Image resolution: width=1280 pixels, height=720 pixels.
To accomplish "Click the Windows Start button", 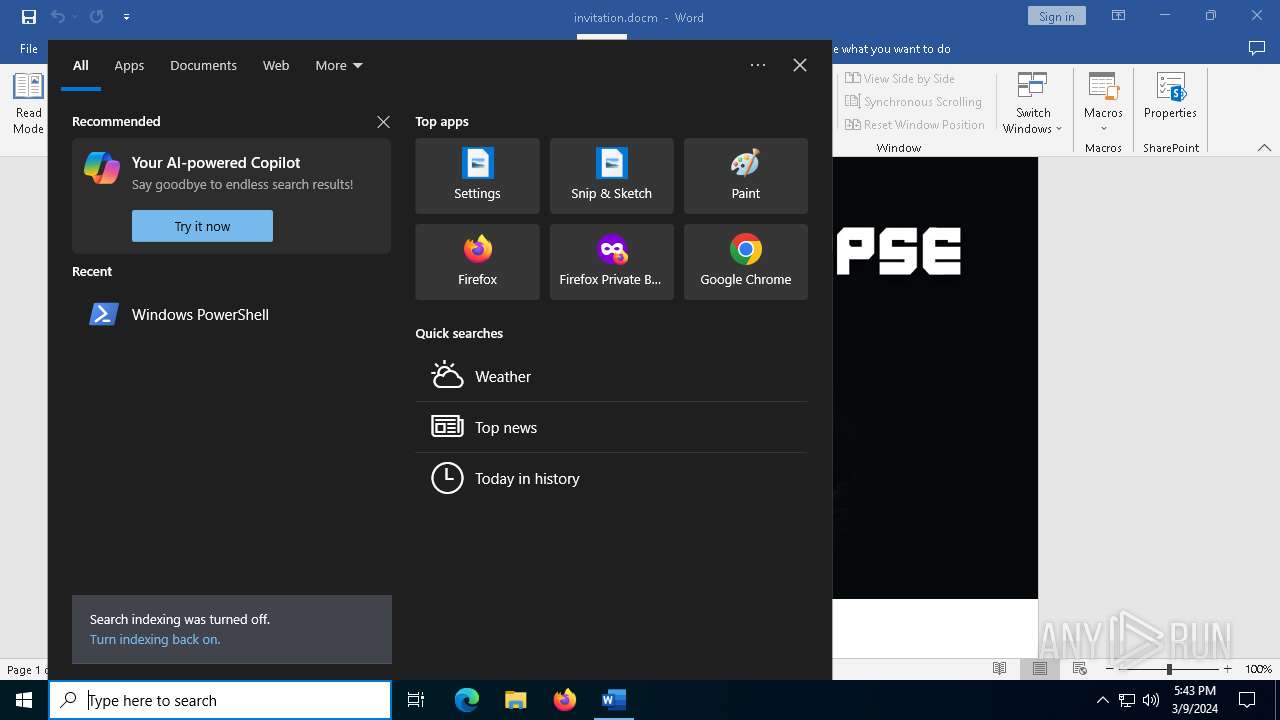I will point(24,700).
